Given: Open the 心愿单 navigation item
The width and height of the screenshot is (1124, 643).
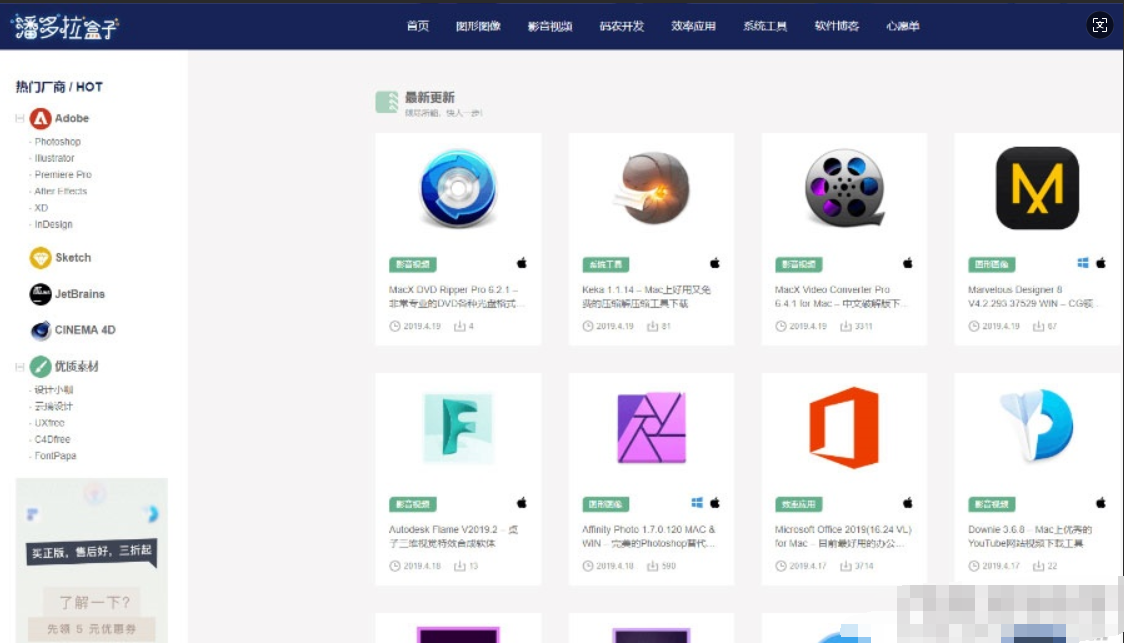Looking at the screenshot, I should tap(903, 26).
